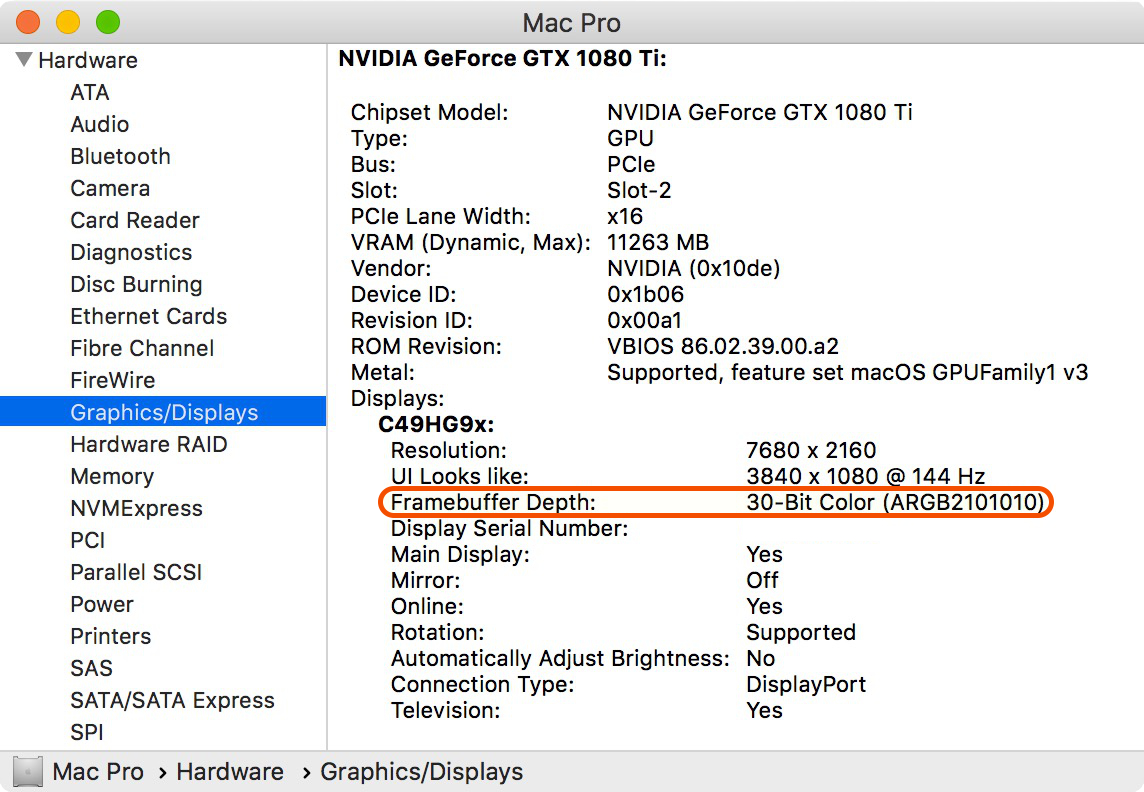Image resolution: width=1144 pixels, height=792 pixels.
Task: Click the Connection Type value DisplayPort
Action: tap(806, 685)
